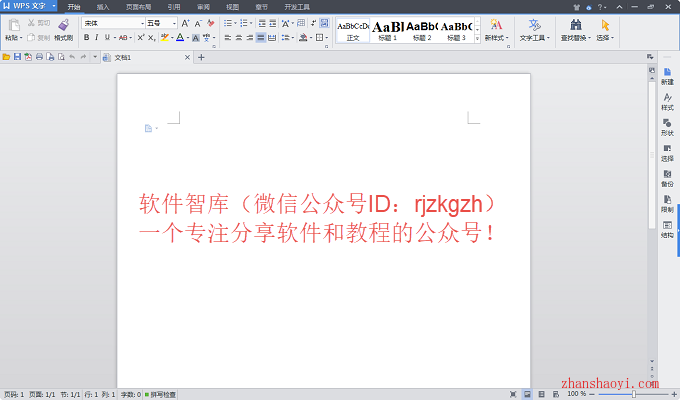
Task: Click the Paste (粘贴) clipboard icon
Action: tap(14, 25)
